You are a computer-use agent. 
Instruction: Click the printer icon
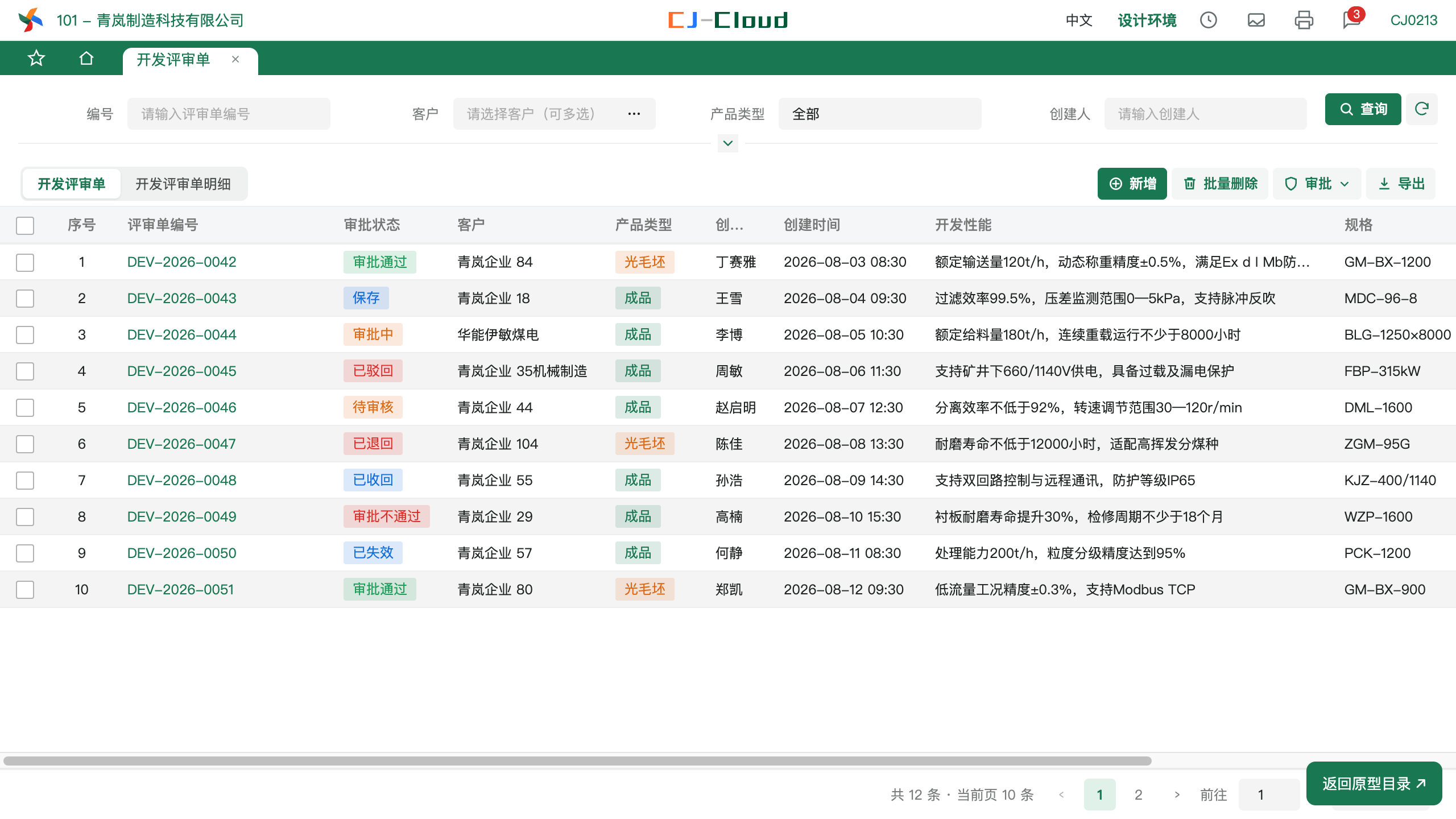click(1304, 20)
